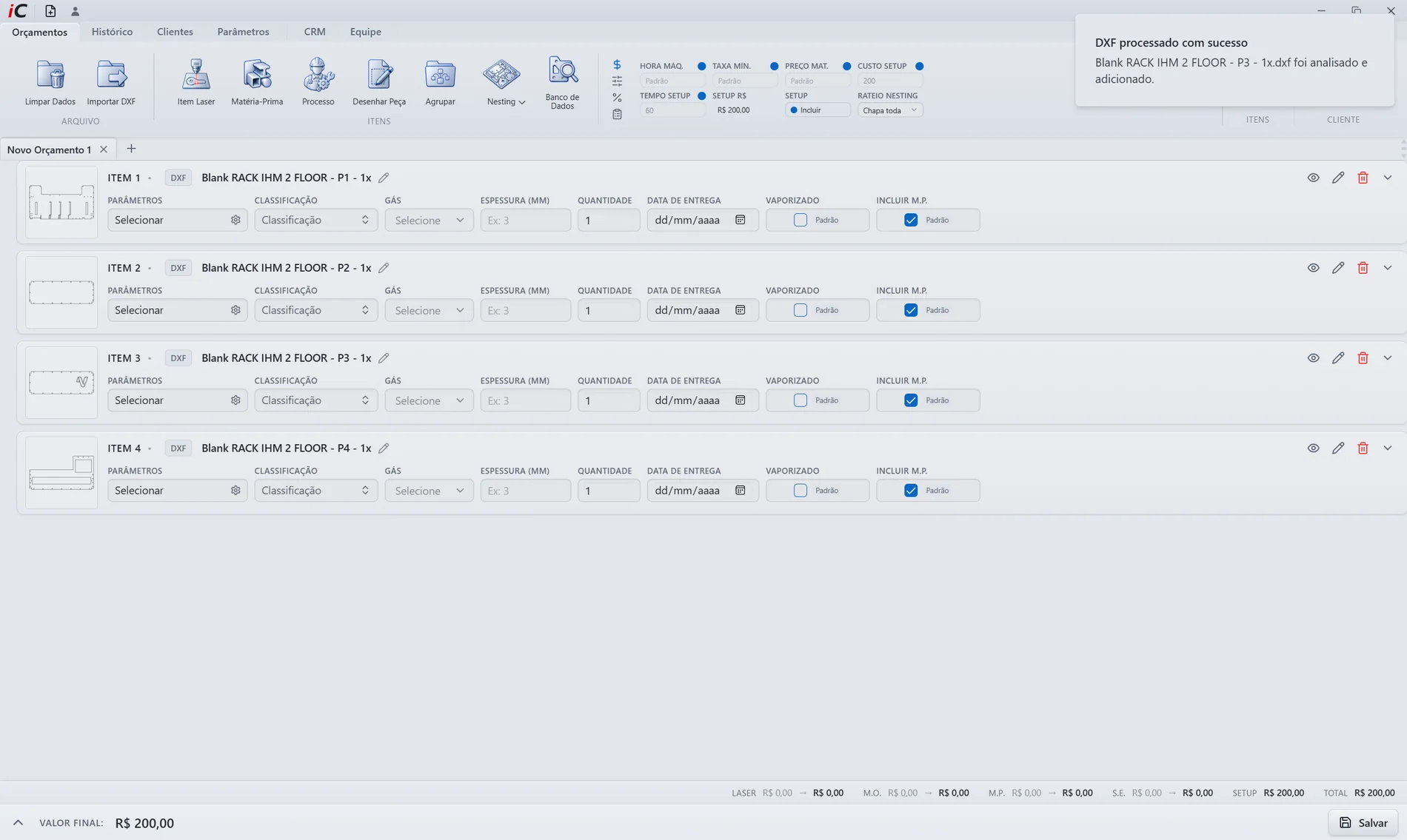Click the Agrupar icon
The height and width of the screenshot is (840, 1407).
(x=440, y=75)
